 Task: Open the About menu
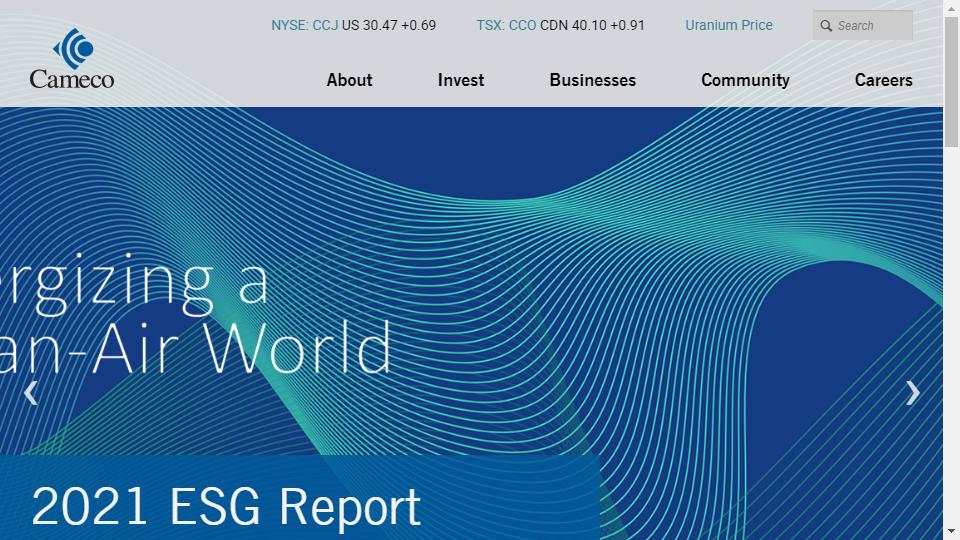pyautogui.click(x=349, y=80)
